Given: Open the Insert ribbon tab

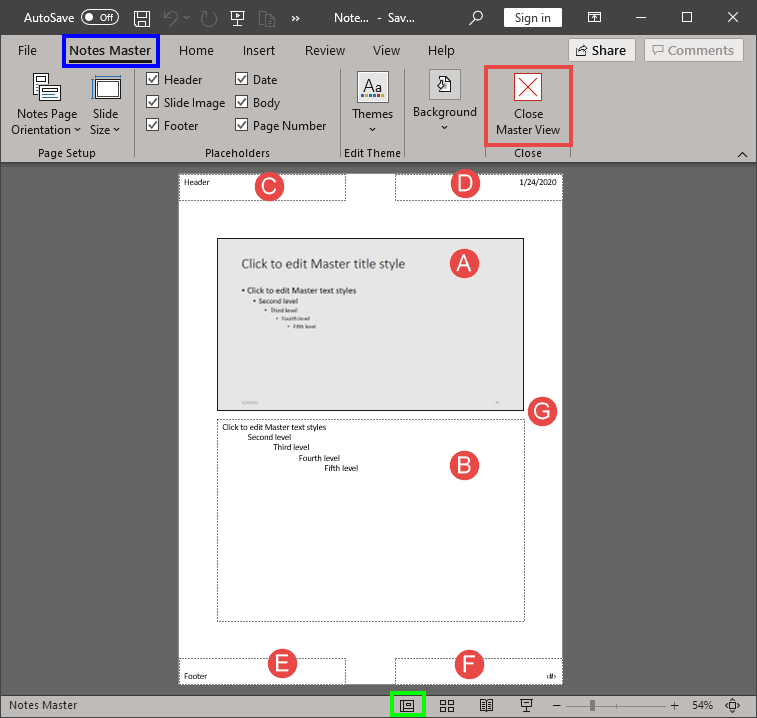Looking at the screenshot, I should point(259,50).
